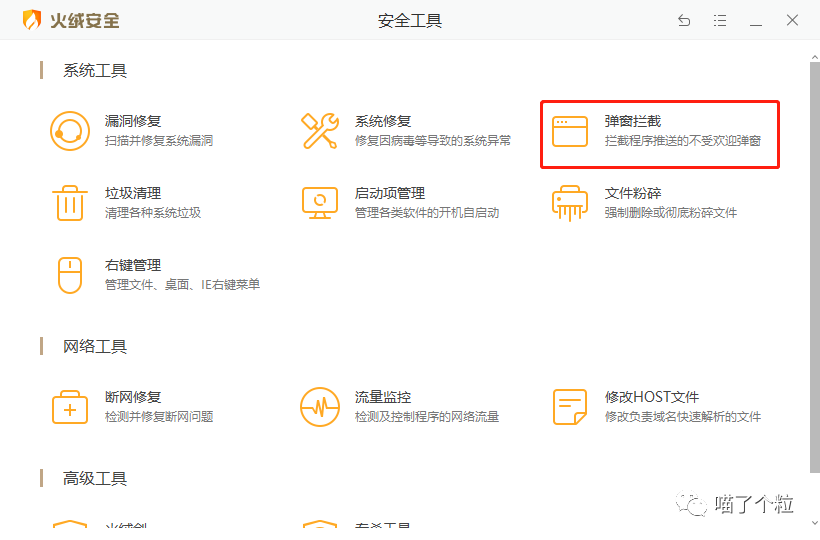Image resolution: width=820 pixels, height=540 pixels.
Task: Go back using the return arrow icon
Action: coord(684,20)
